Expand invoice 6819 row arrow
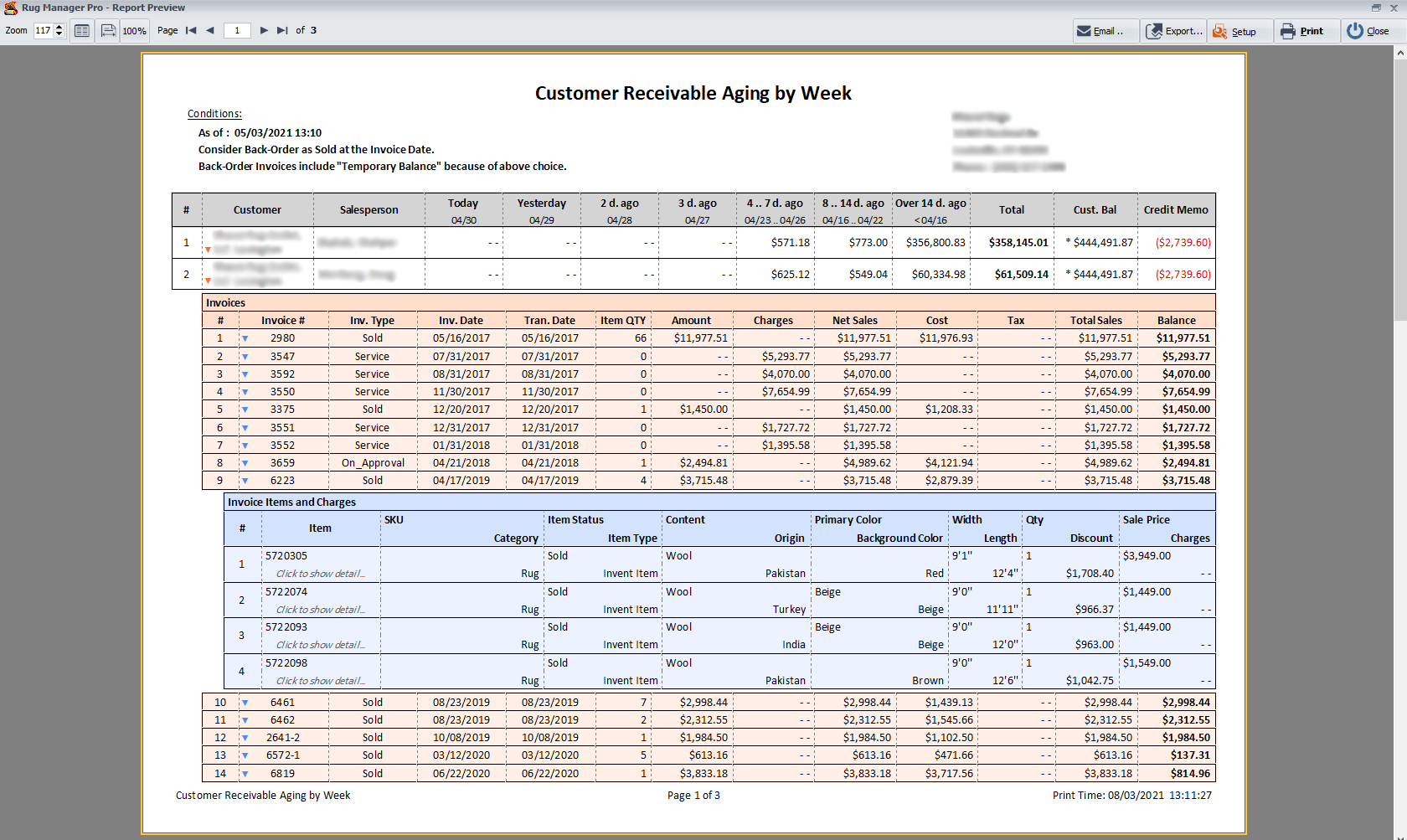The width and height of the screenshot is (1407, 840). tap(245, 774)
